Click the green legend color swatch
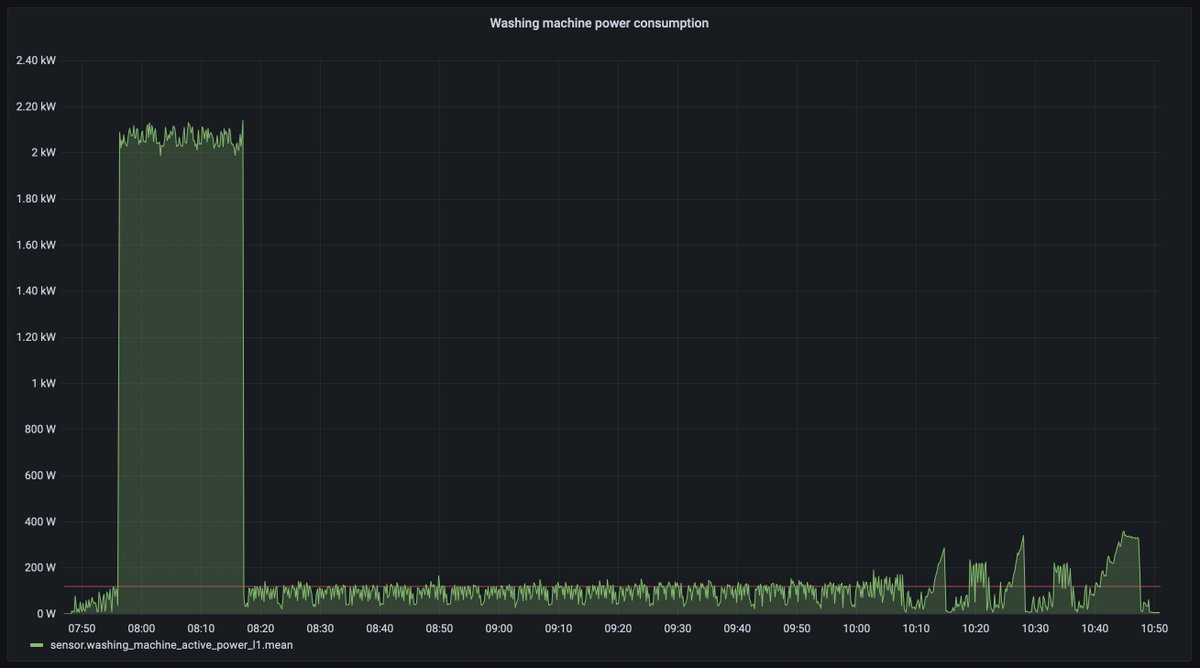Viewport: 1200px width, 668px height. [37, 645]
